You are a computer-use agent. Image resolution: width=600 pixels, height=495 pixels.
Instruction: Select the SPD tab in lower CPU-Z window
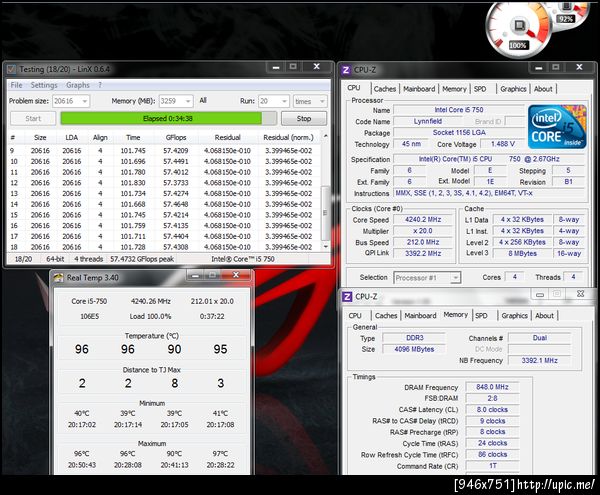481,316
